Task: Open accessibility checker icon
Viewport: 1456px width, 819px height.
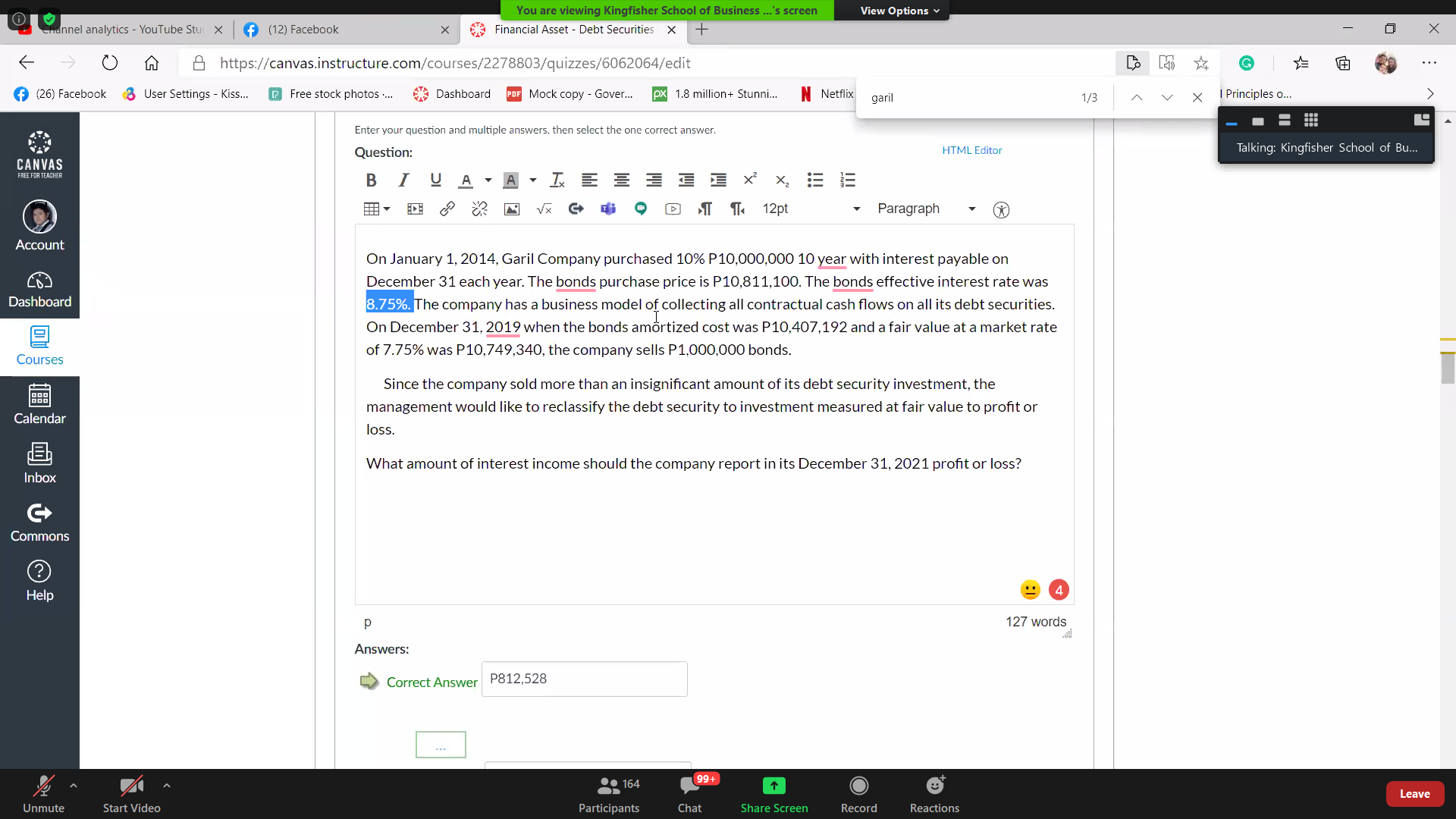Action: coord(1001,210)
